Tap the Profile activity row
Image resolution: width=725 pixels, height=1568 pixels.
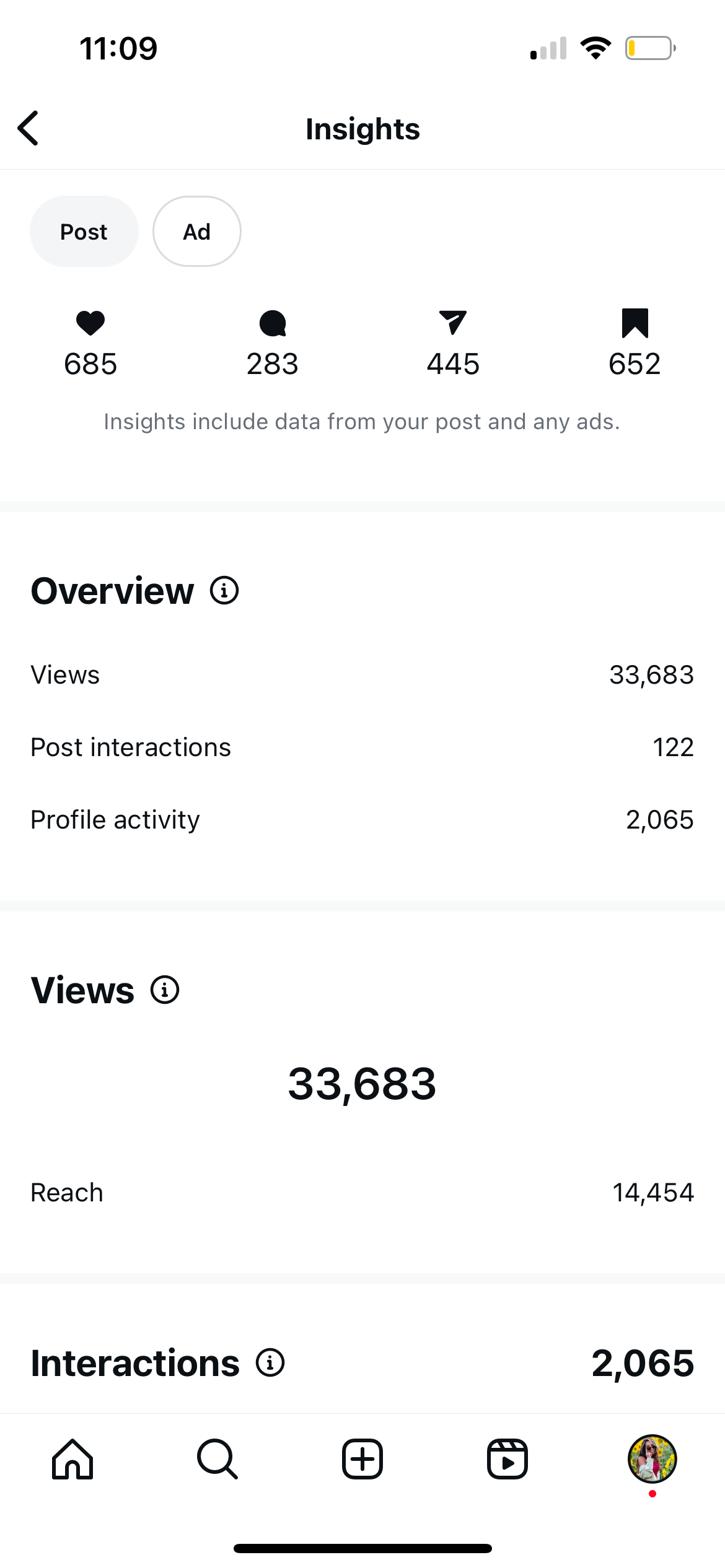pyautogui.click(x=362, y=820)
